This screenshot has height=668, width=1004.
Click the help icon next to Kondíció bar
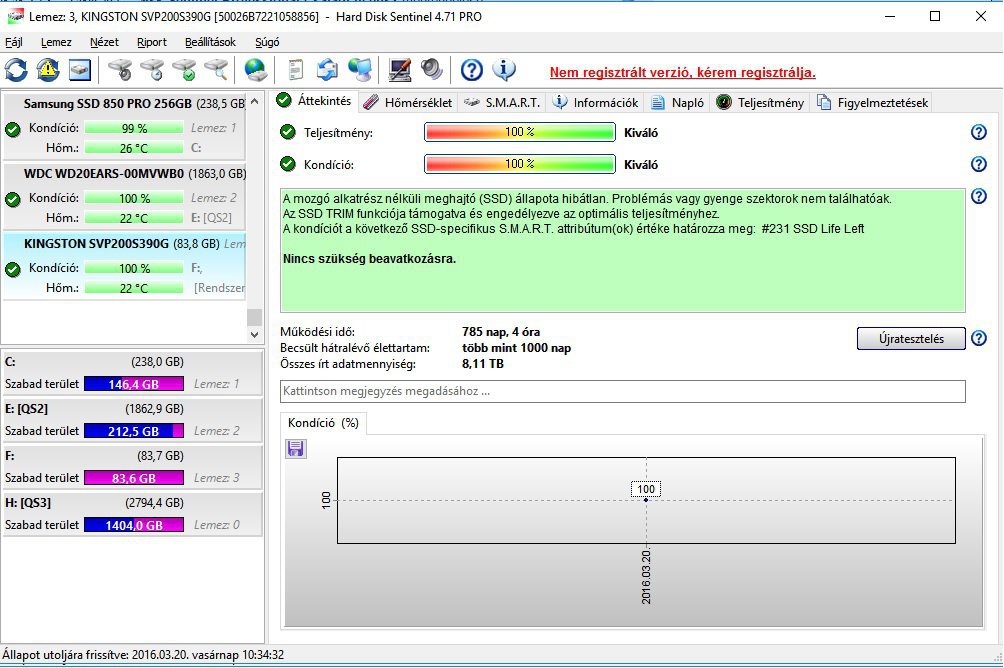point(978,164)
